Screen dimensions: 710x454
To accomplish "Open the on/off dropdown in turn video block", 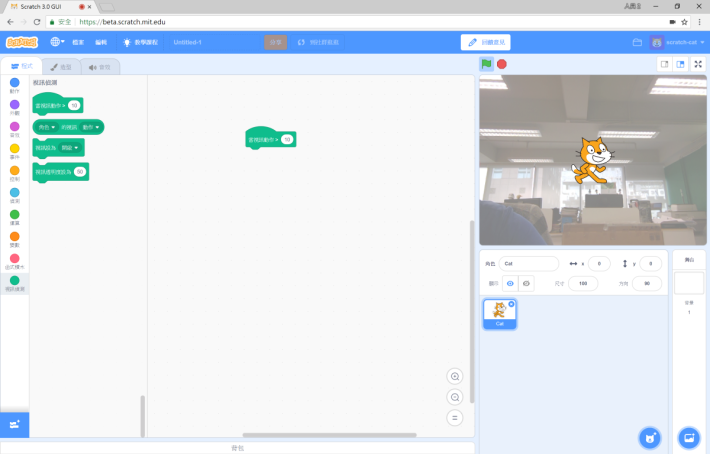I will [71, 148].
